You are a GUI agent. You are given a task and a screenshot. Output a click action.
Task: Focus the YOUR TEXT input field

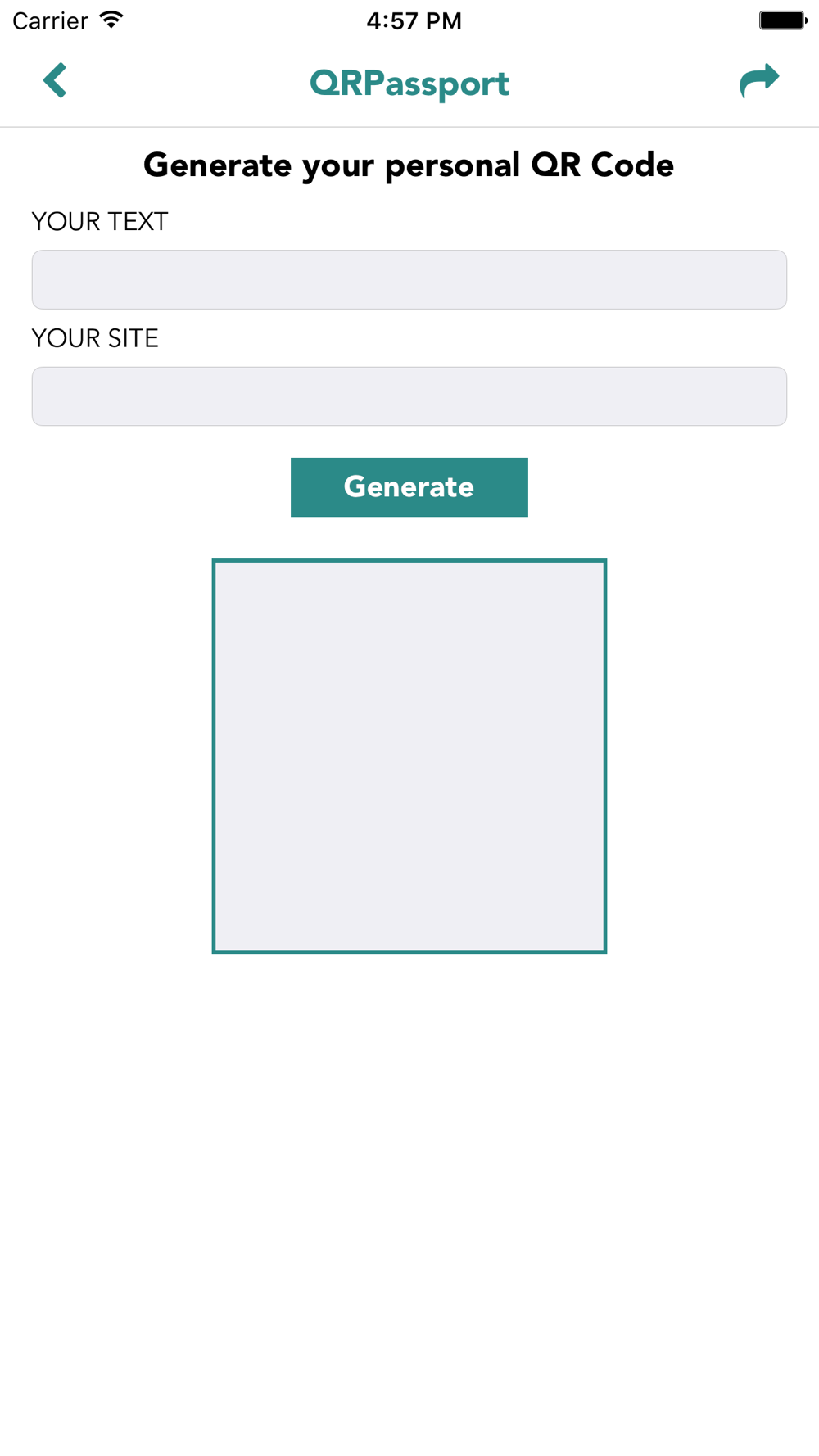409,279
